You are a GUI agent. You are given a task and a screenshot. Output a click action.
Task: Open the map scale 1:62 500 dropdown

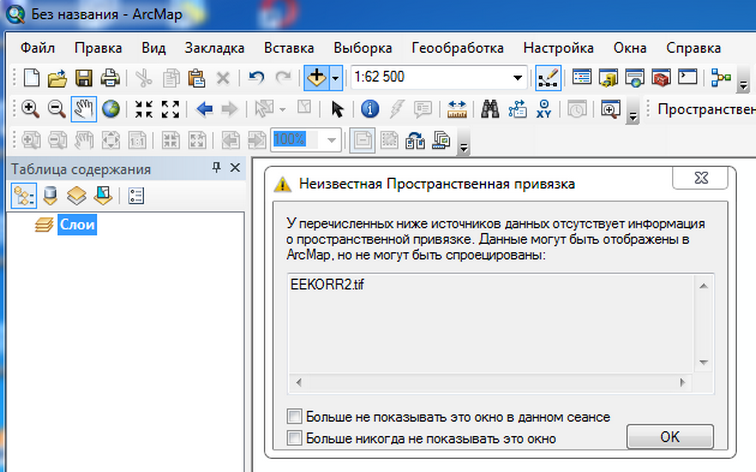(518, 77)
